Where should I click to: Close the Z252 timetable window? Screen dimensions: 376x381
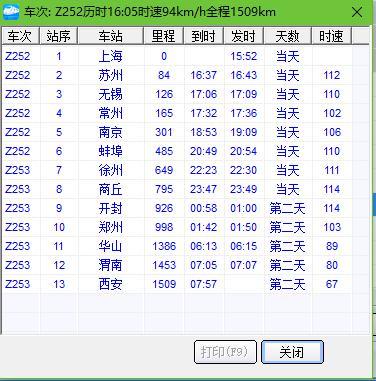[357, 13]
